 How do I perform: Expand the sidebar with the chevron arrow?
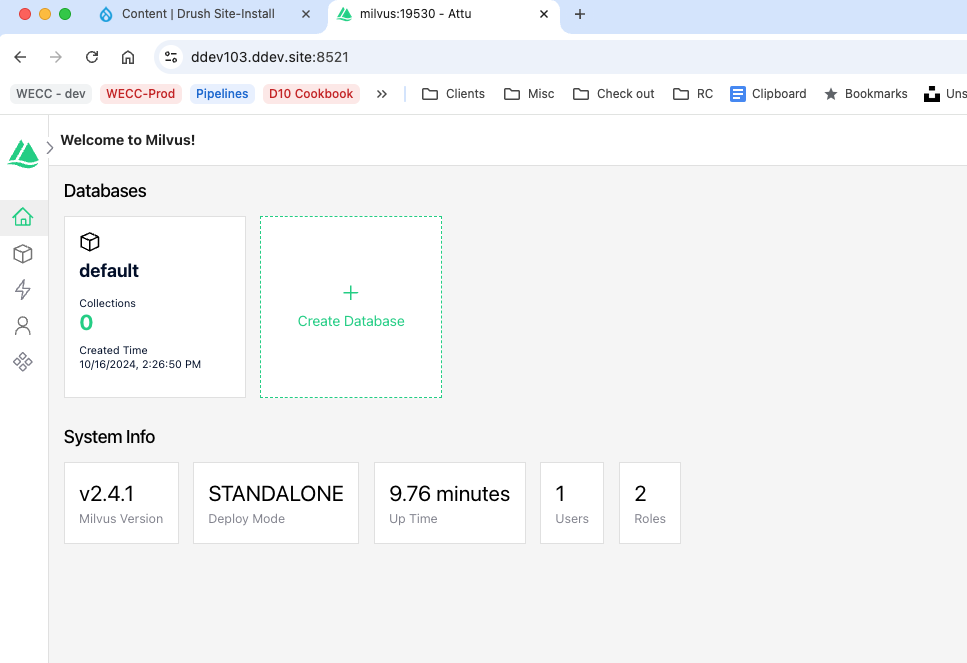tap(50, 147)
